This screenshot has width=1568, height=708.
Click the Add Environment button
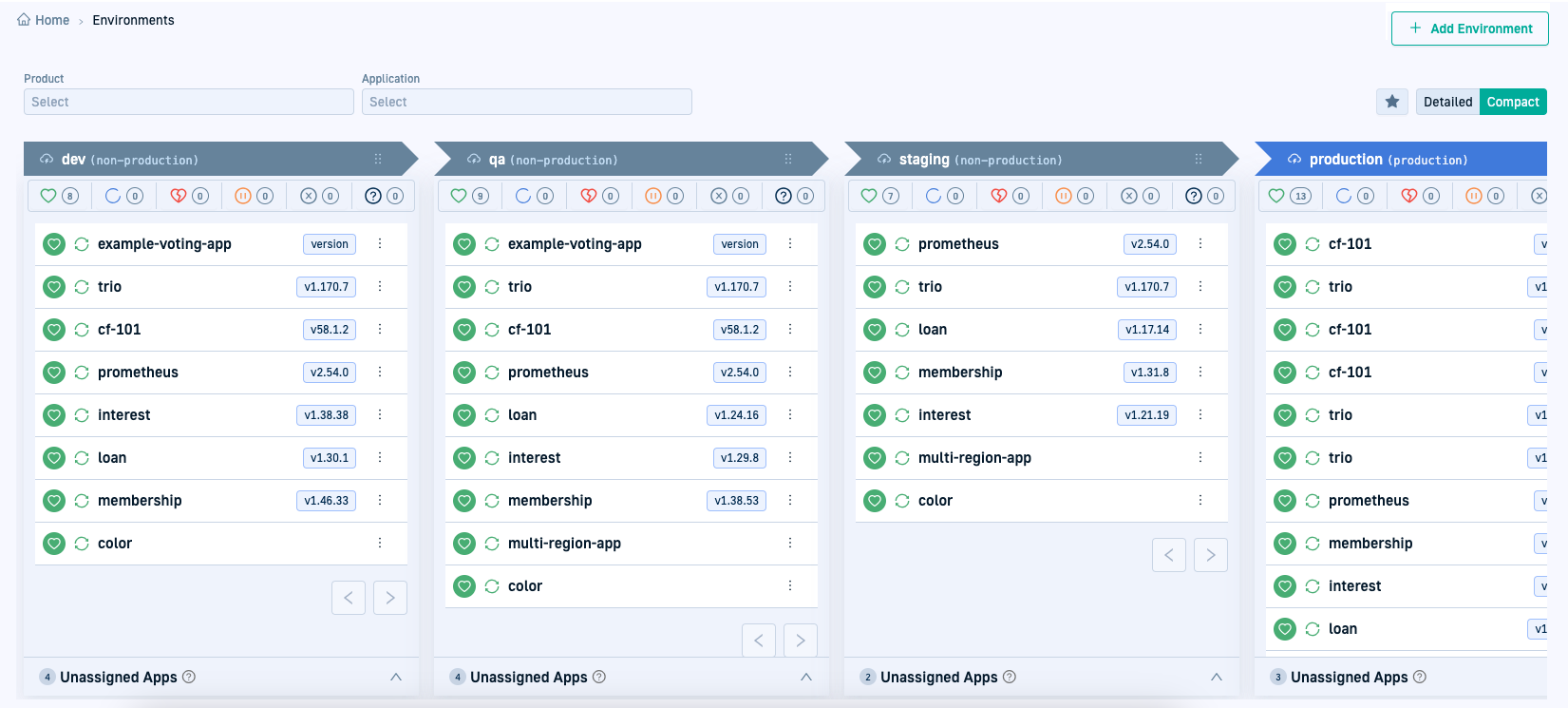pos(1469,29)
